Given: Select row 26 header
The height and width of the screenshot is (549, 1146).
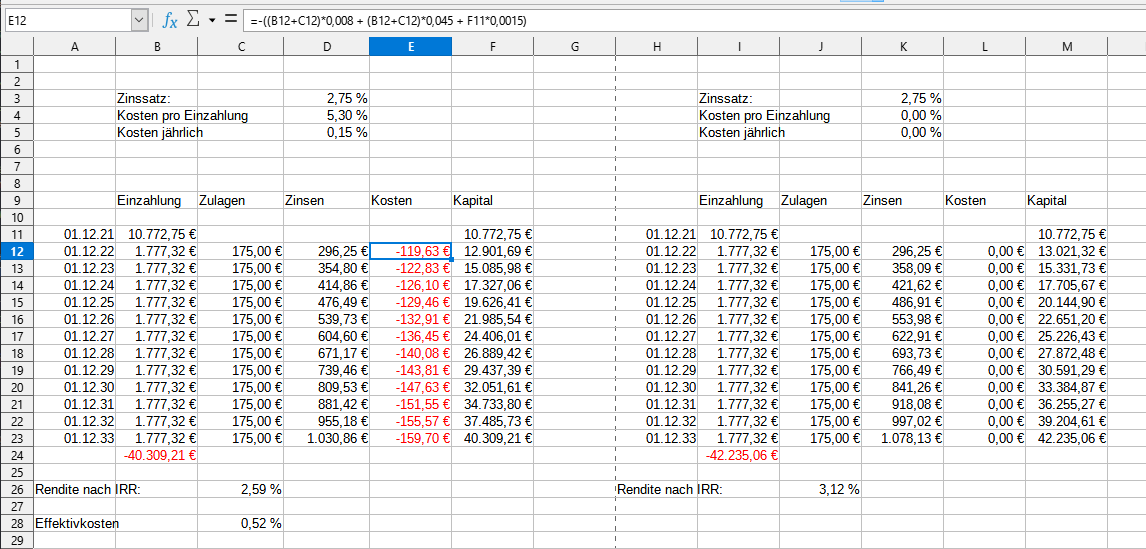Looking at the screenshot, I should [16, 489].
